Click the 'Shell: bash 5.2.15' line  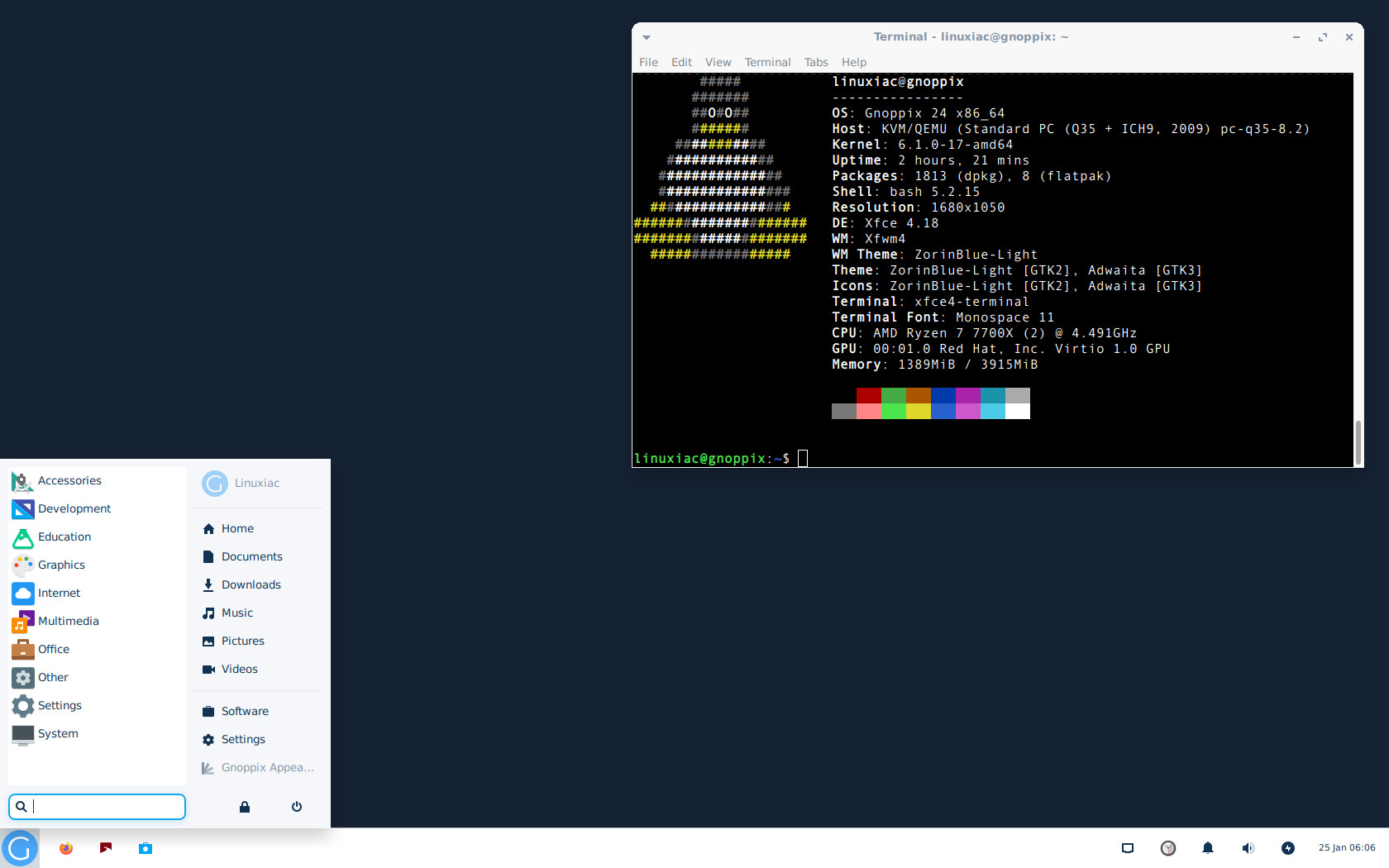tap(905, 192)
